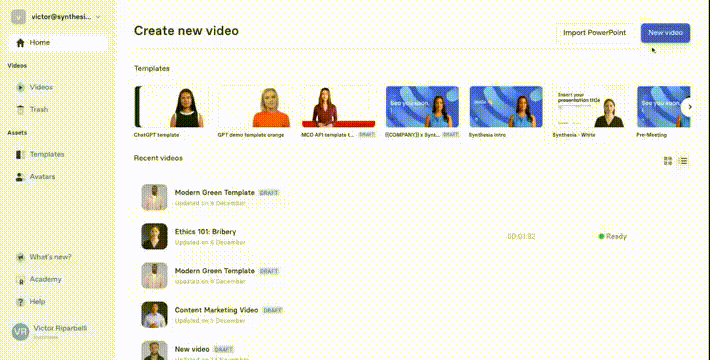Click the New video draft title
The width and height of the screenshot is (710, 360).
coord(192,349)
